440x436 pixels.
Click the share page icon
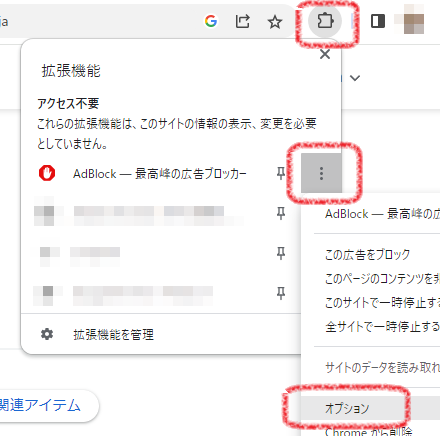click(243, 22)
